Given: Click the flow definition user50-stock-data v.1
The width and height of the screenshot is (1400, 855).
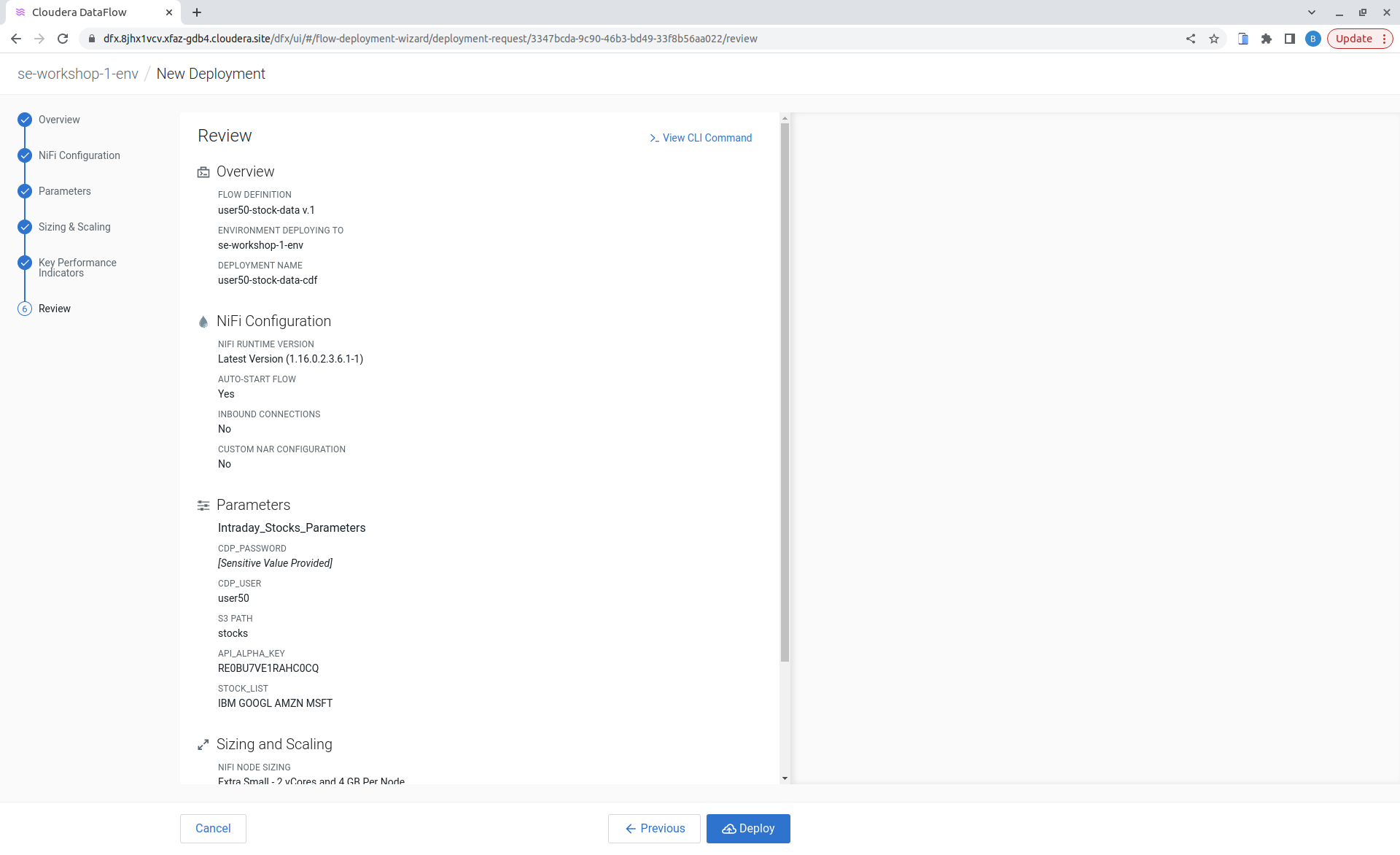Looking at the screenshot, I should (266, 210).
